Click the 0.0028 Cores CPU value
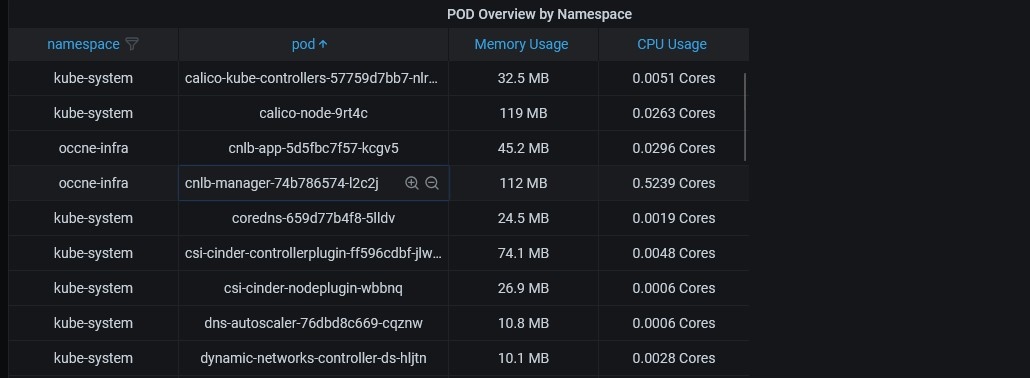This screenshot has height=378, width=1030. pyautogui.click(x=673, y=358)
